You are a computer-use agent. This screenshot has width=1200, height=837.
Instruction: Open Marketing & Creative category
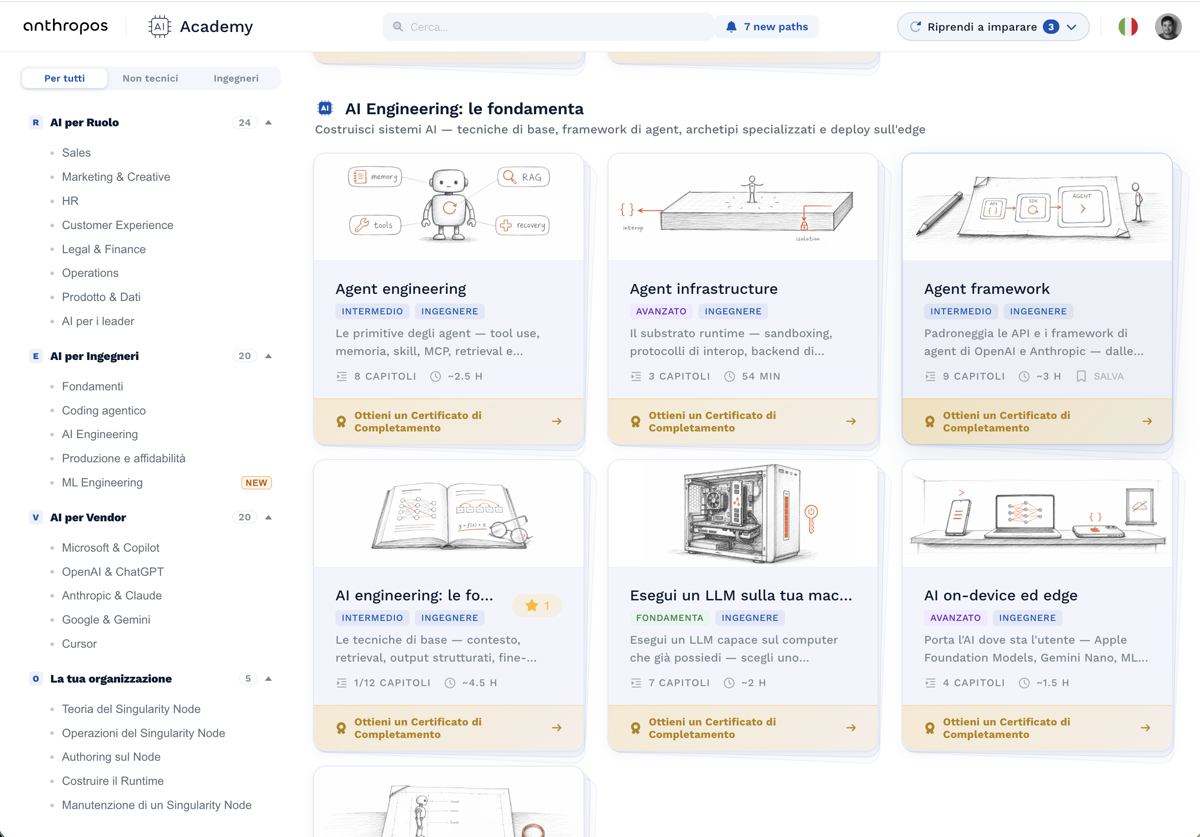pos(116,177)
